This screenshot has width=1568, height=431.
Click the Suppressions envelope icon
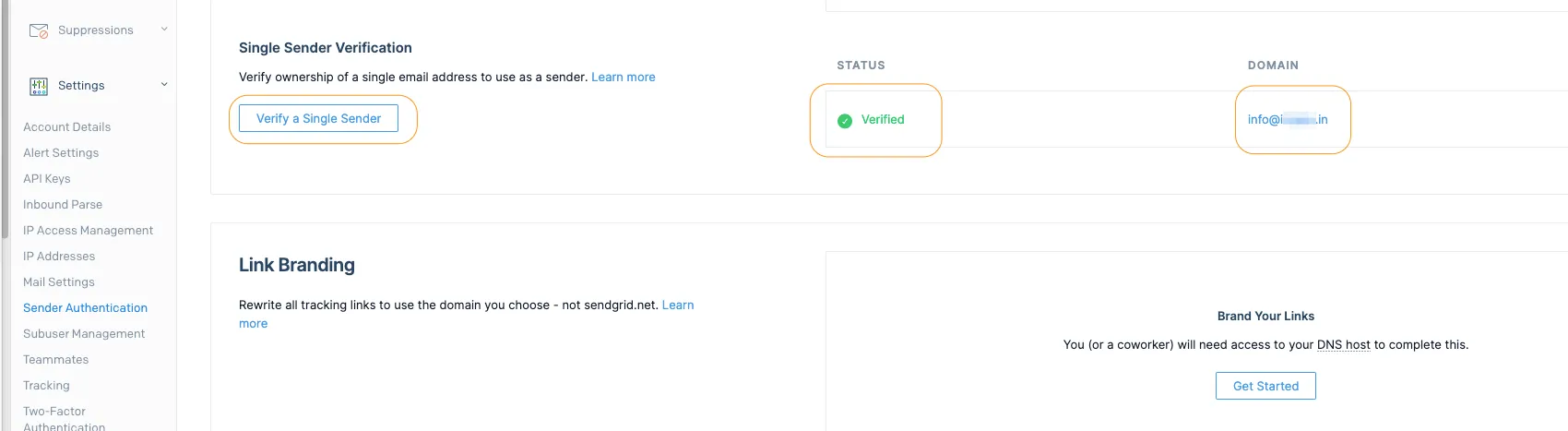[x=39, y=30]
